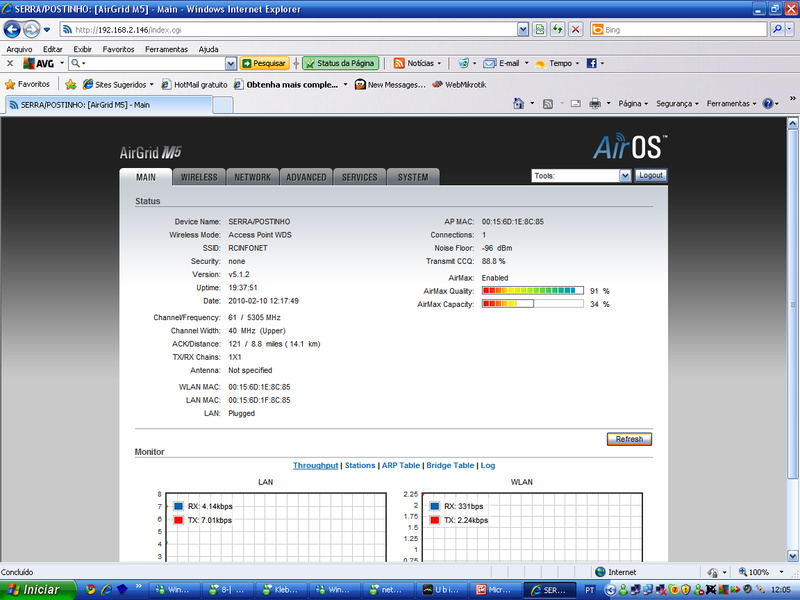The width and height of the screenshot is (800, 600).
Task: Open the HotMail gratuito bookmark
Action: (x=194, y=85)
